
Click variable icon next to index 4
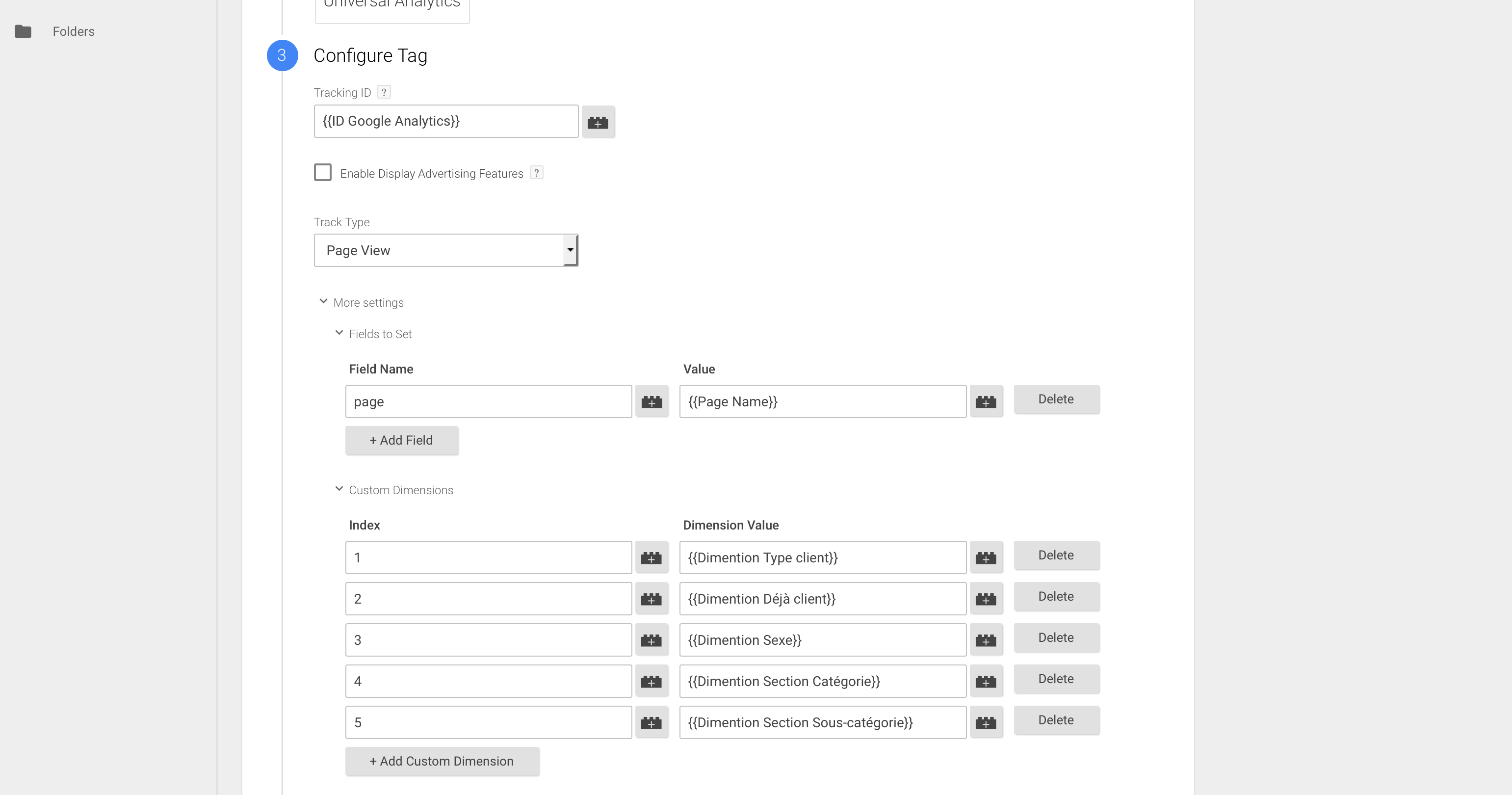(x=651, y=681)
